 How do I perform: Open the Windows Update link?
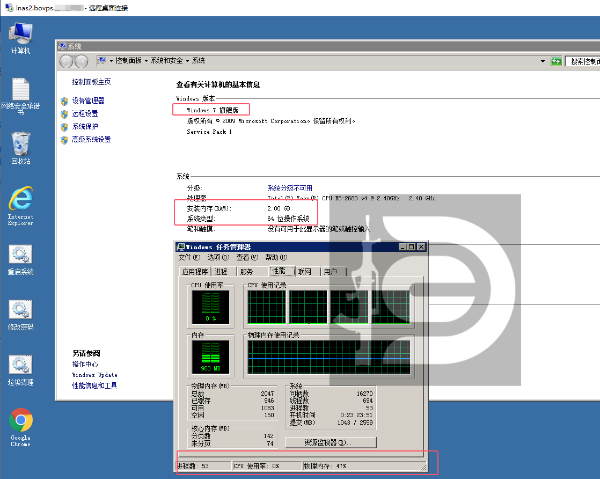95,375
